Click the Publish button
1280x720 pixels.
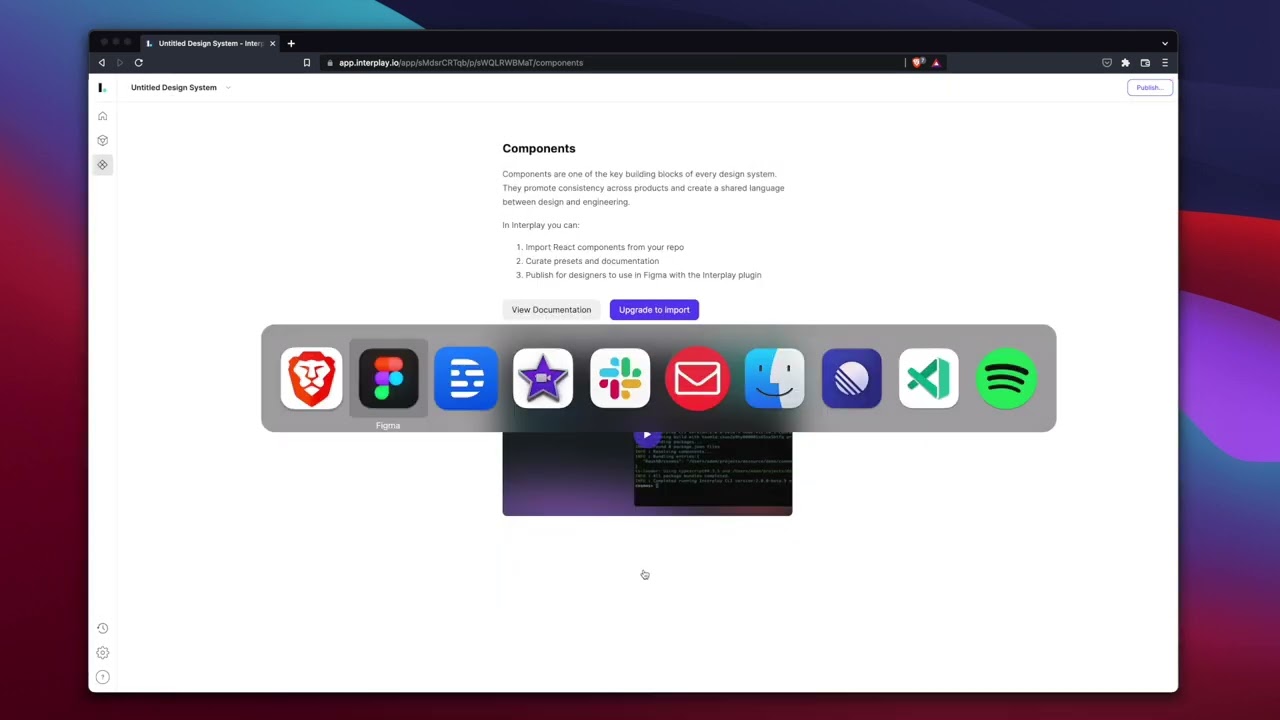(1150, 88)
